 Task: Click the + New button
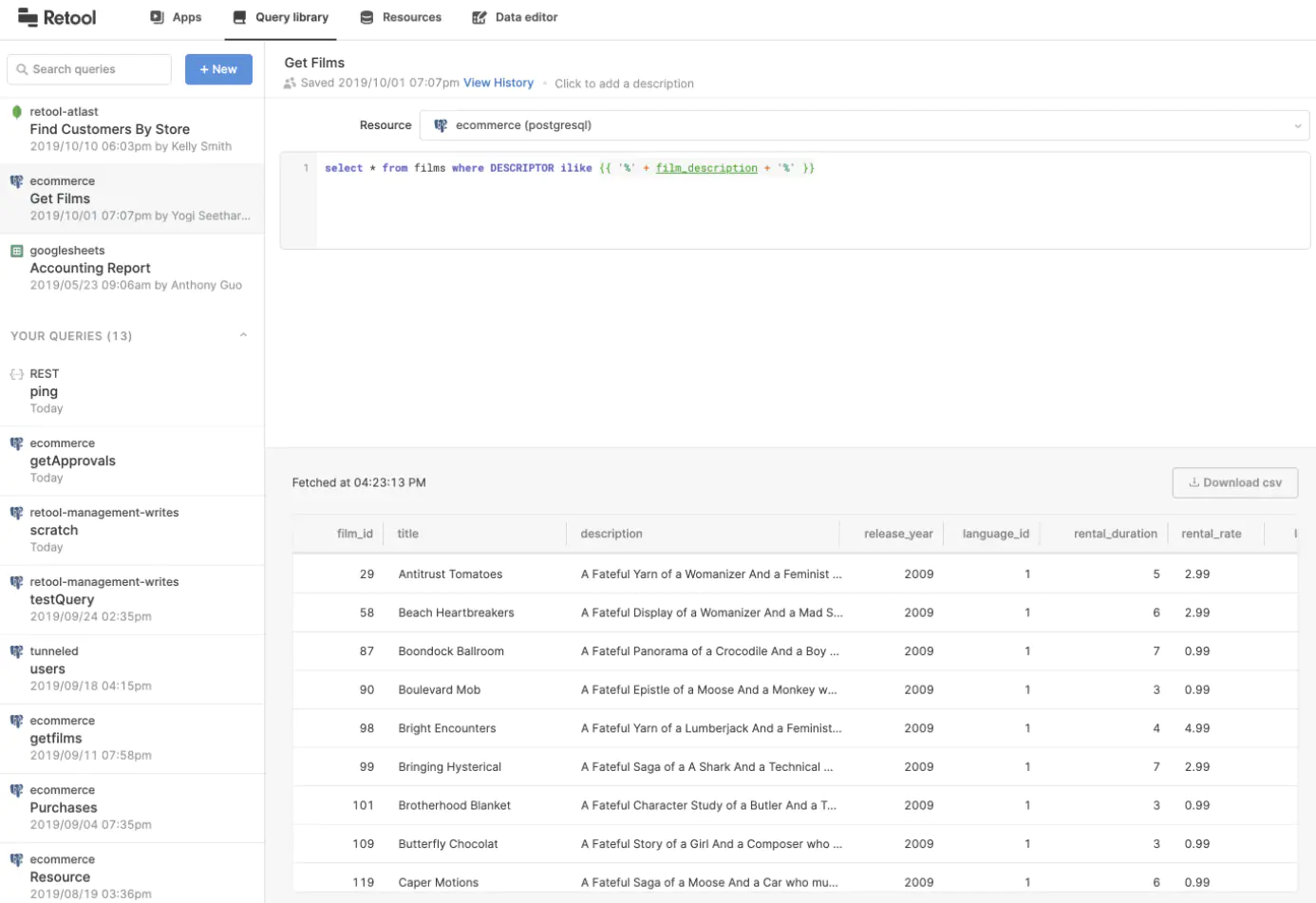[x=218, y=69]
